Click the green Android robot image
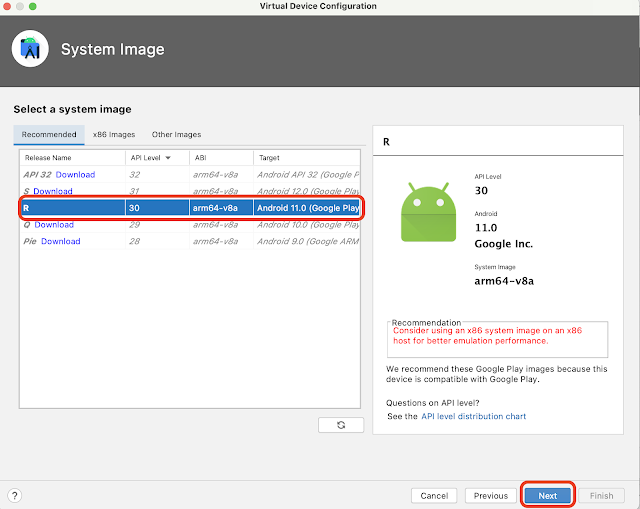Screen dimensions: 640x509 tap(420, 215)
